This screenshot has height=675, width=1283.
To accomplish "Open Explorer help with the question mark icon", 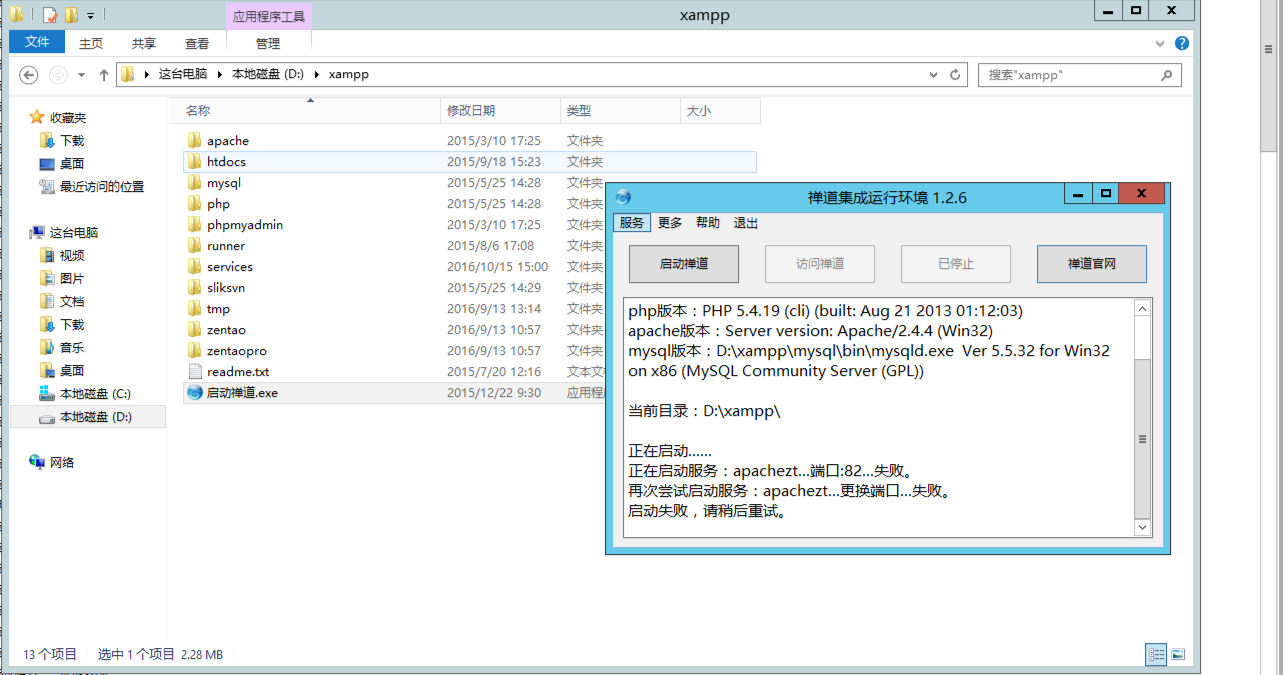I will click(1182, 43).
